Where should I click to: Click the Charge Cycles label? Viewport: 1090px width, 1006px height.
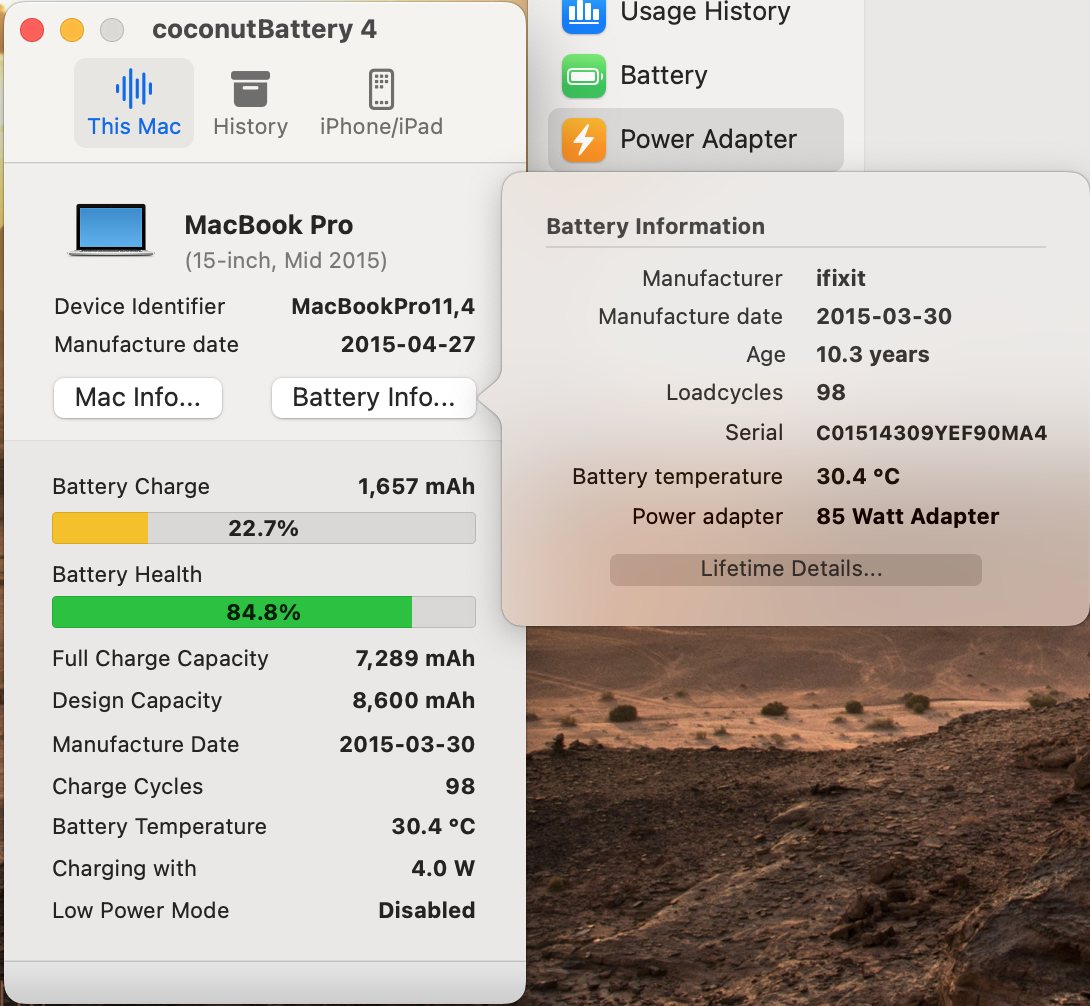pyautogui.click(x=128, y=786)
